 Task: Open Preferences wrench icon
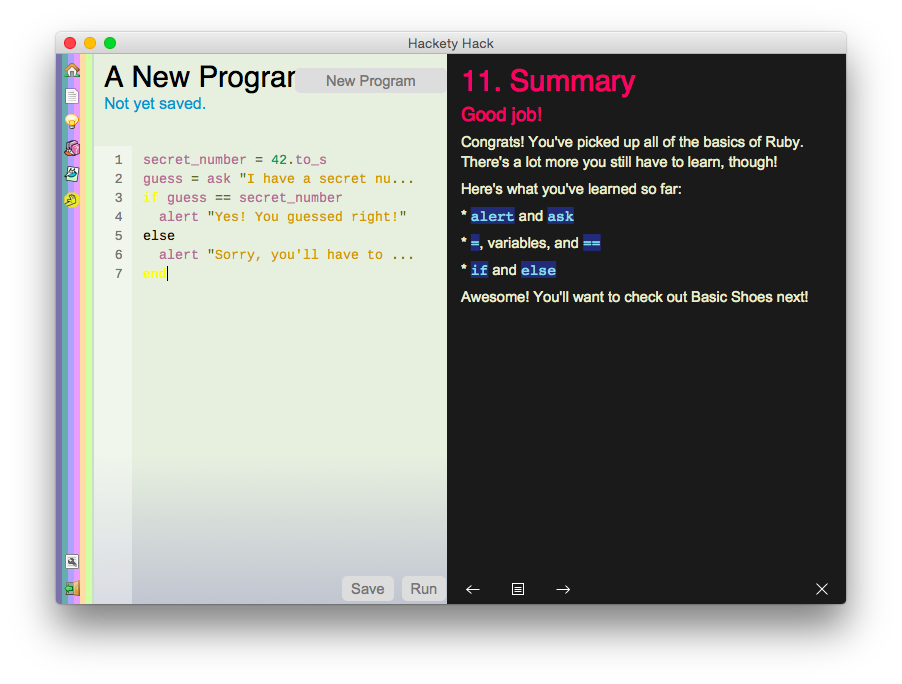(x=72, y=561)
